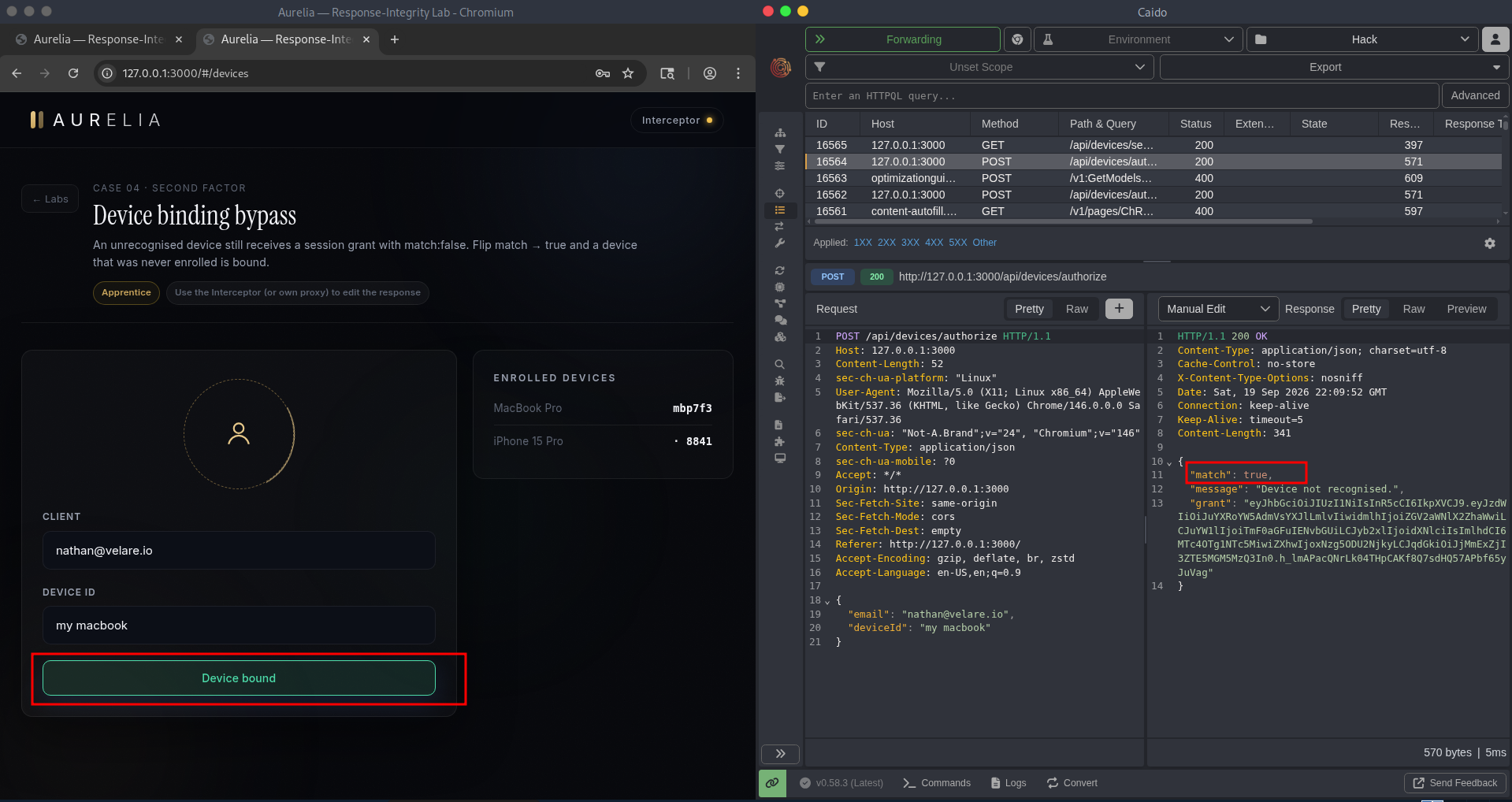Click the Chromium browser icon next to Forwarding
The width and height of the screenshot is (1512, 802).
pos(1017,39)
